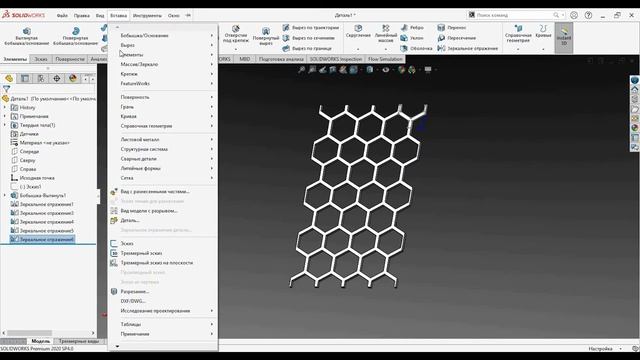The height and width of the screenshot is (360, 640).
Task: Open the Файл menu
Action: [x=62, y=16]
